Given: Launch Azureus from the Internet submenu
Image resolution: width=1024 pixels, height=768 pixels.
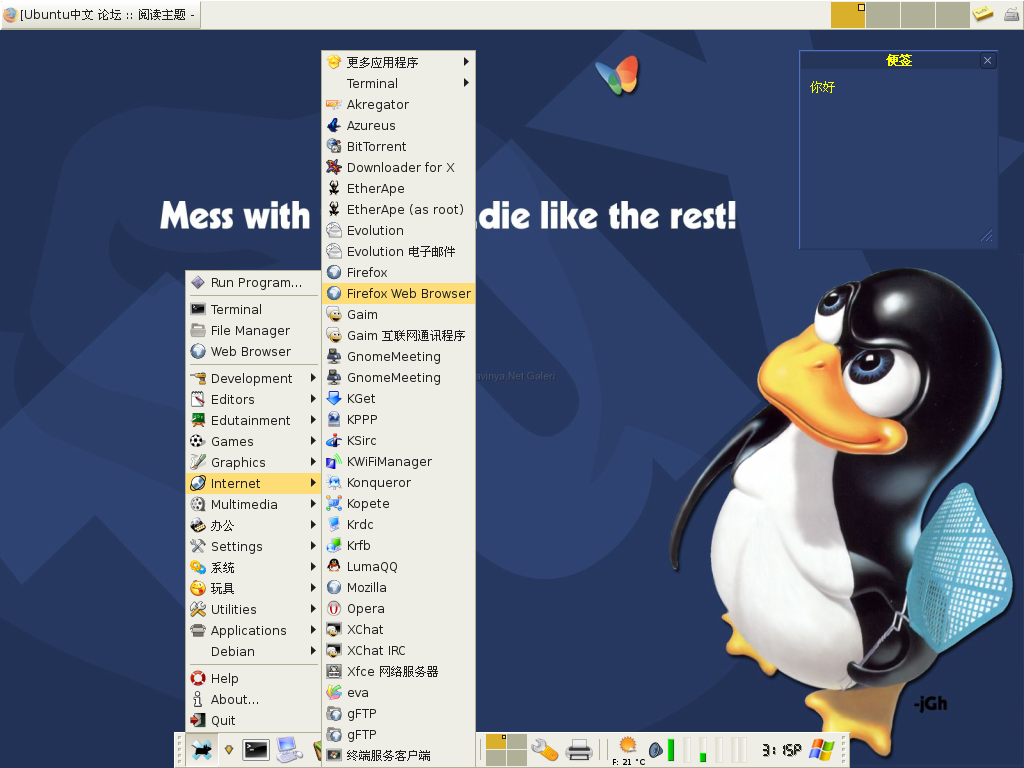Looking at the screenshot, I should coord(398,125).
